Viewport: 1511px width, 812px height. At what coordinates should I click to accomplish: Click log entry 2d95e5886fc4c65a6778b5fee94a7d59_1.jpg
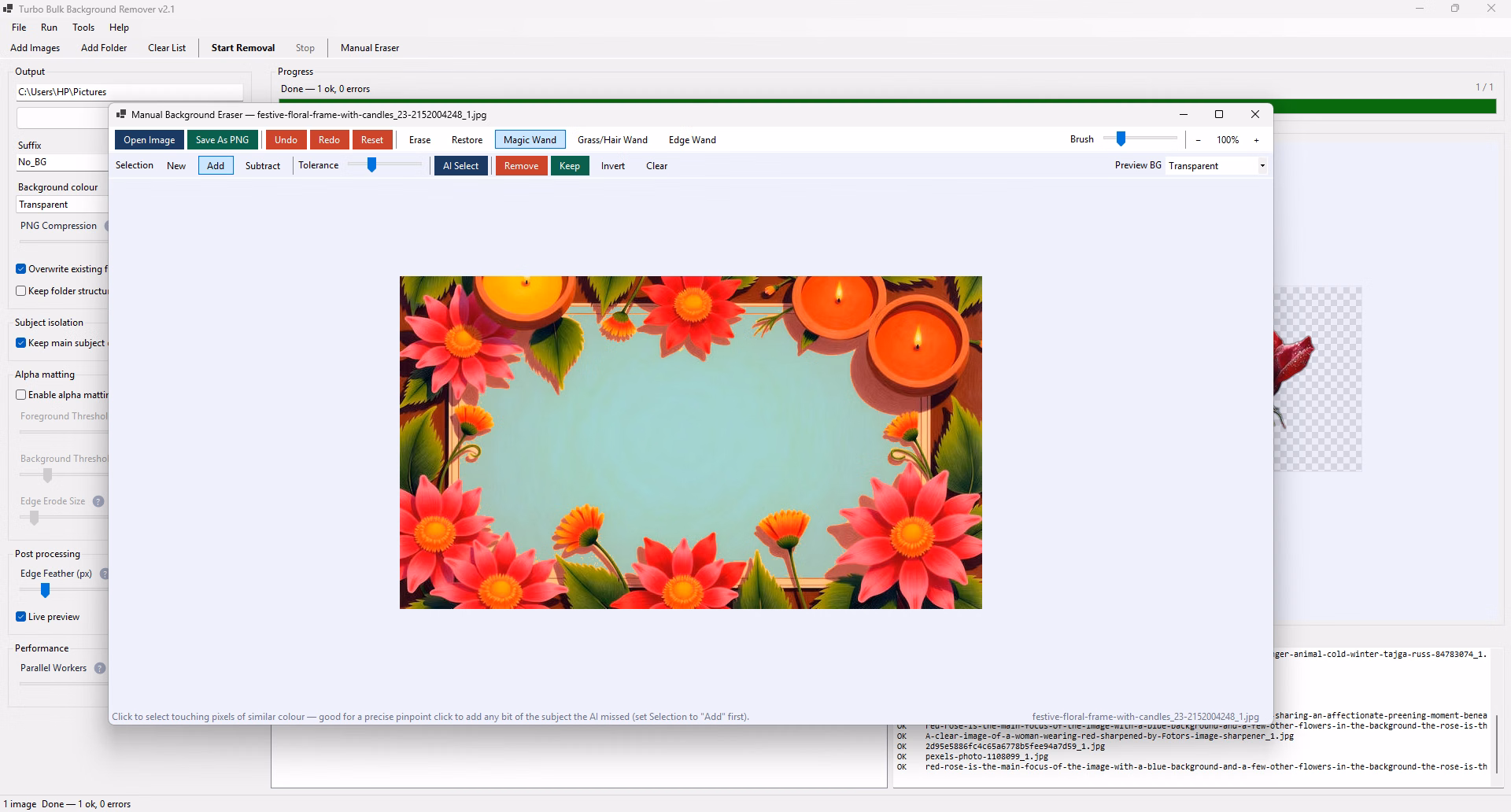1014,746
